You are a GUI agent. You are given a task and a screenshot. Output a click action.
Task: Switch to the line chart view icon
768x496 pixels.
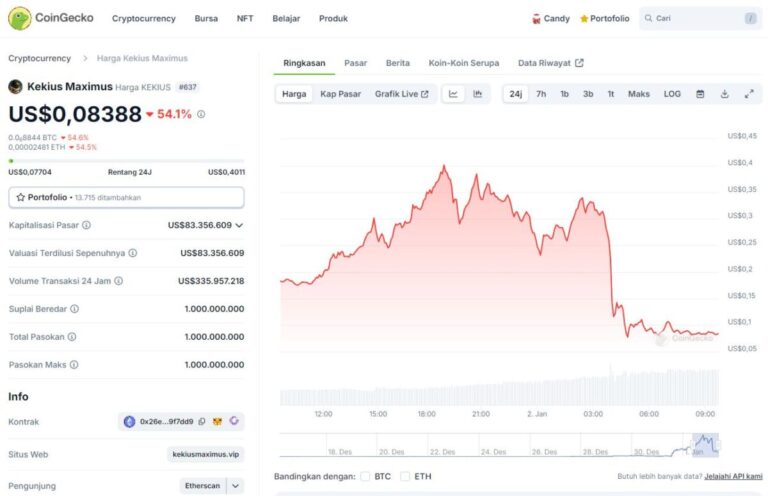click(453, 94)
